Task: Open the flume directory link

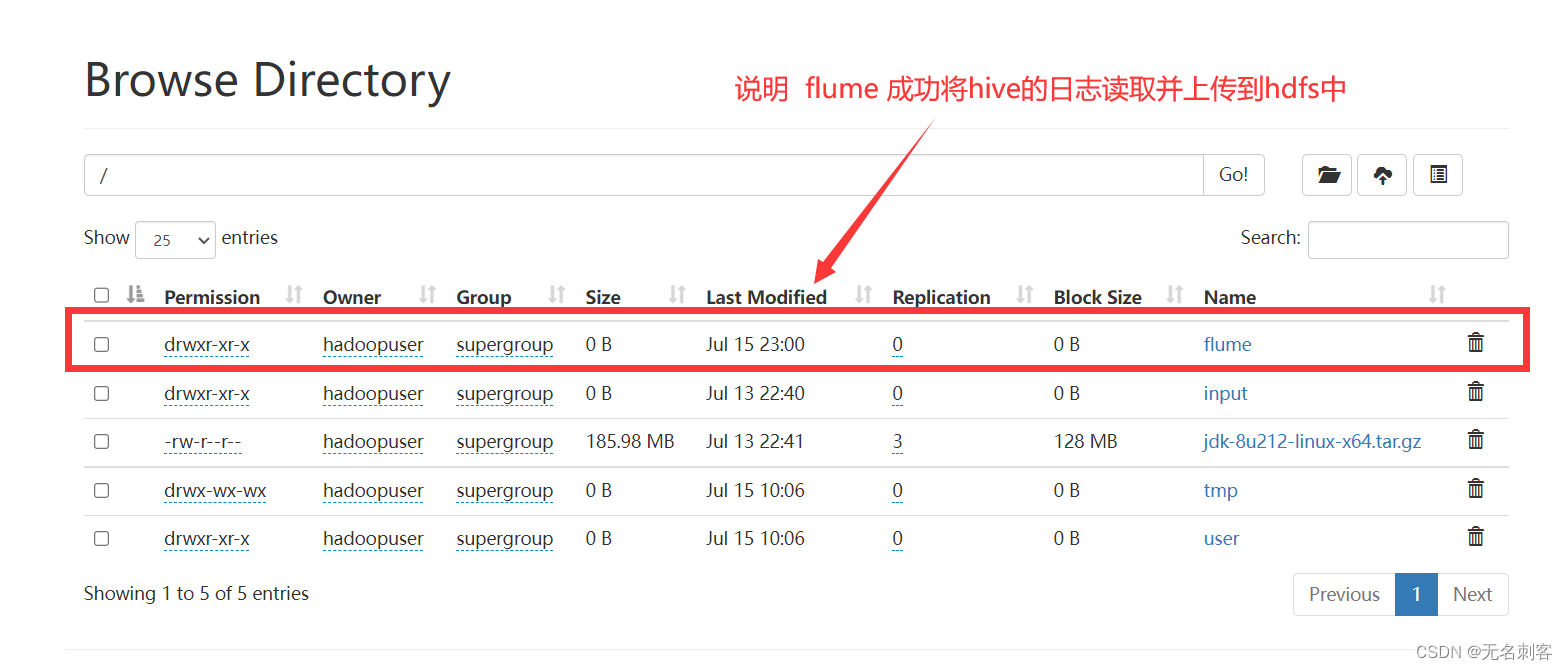Action: click(1227, 344)
